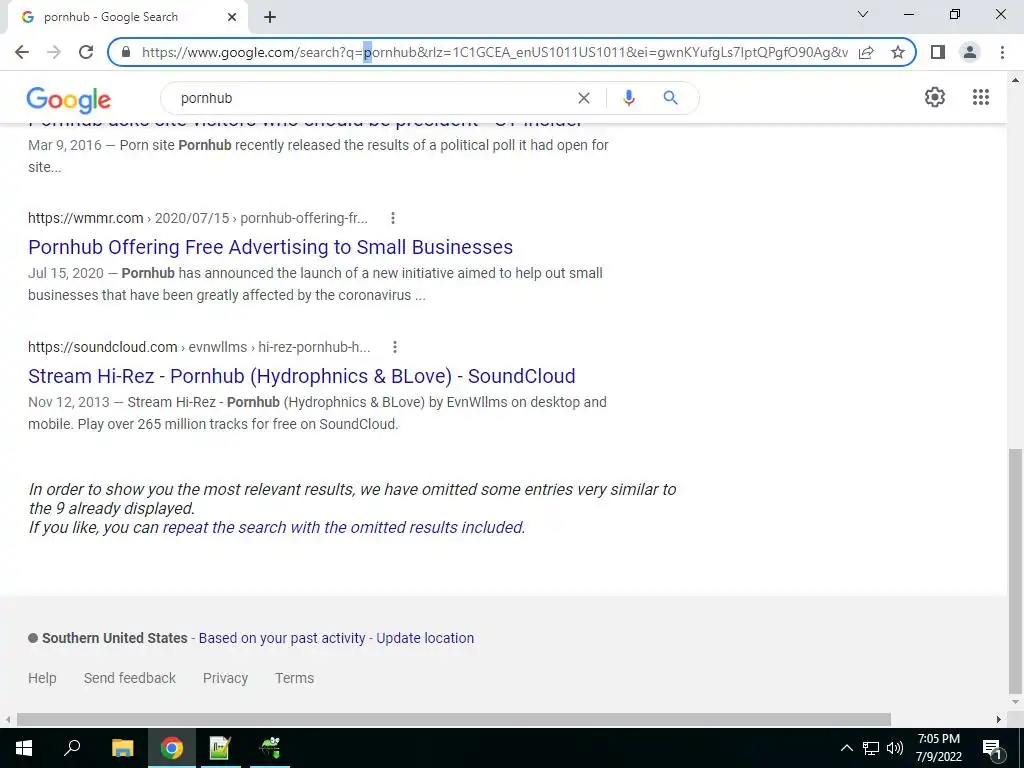Click the browser forward arrow

[x=54, y=52]
